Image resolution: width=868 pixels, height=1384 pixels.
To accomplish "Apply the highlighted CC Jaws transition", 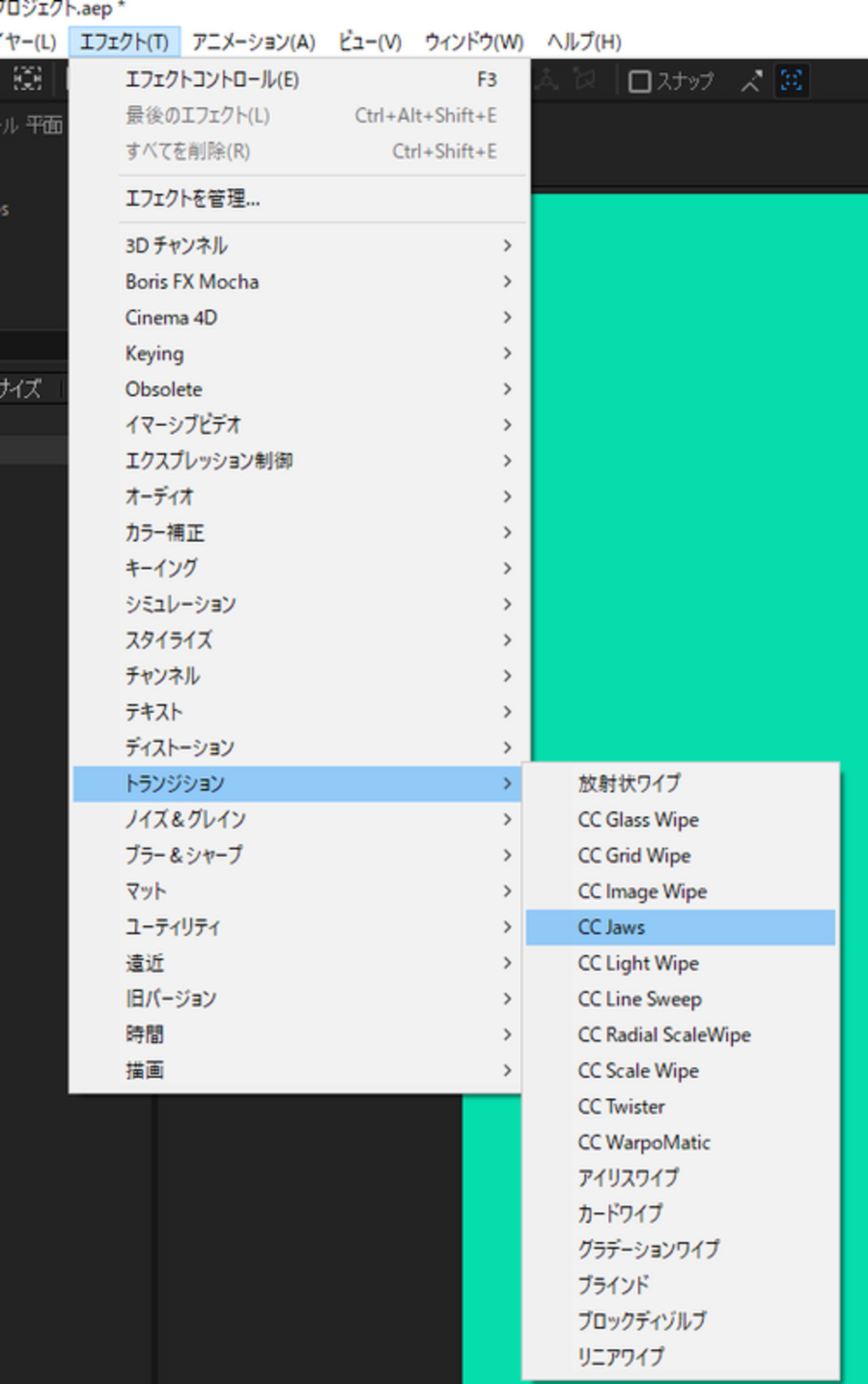I will pos(680,928).
